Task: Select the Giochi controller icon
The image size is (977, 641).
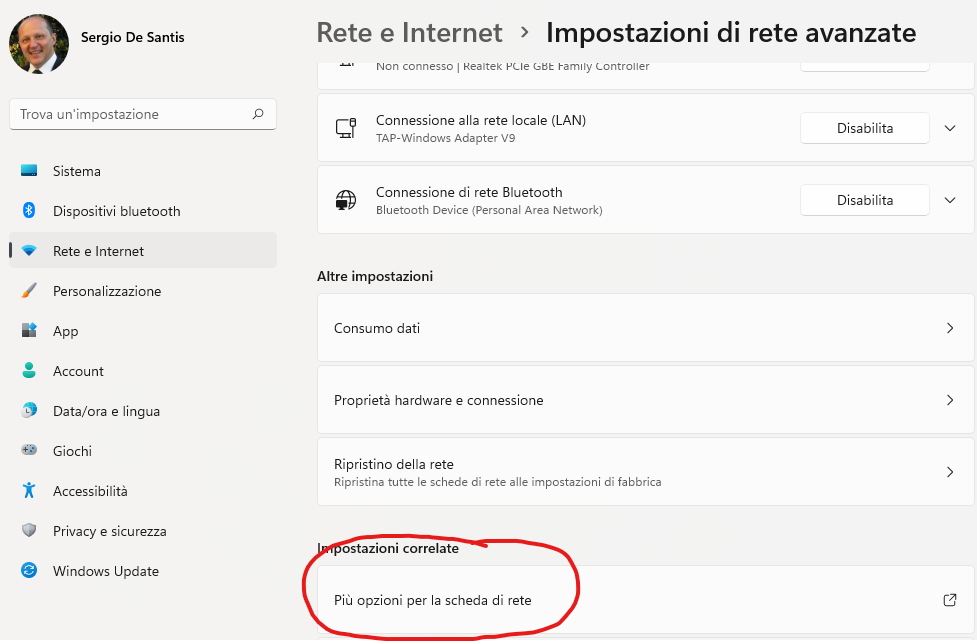Action: [29, 450]
